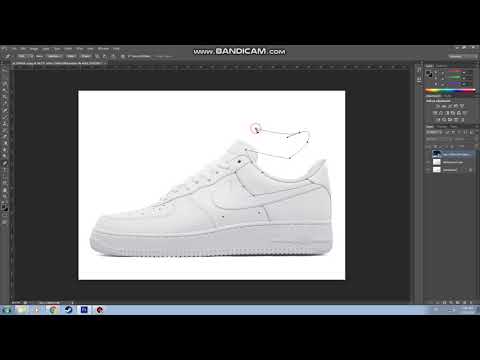480x360 pixels.
Task: Switch to the Swatches tab
Action: 442,66
